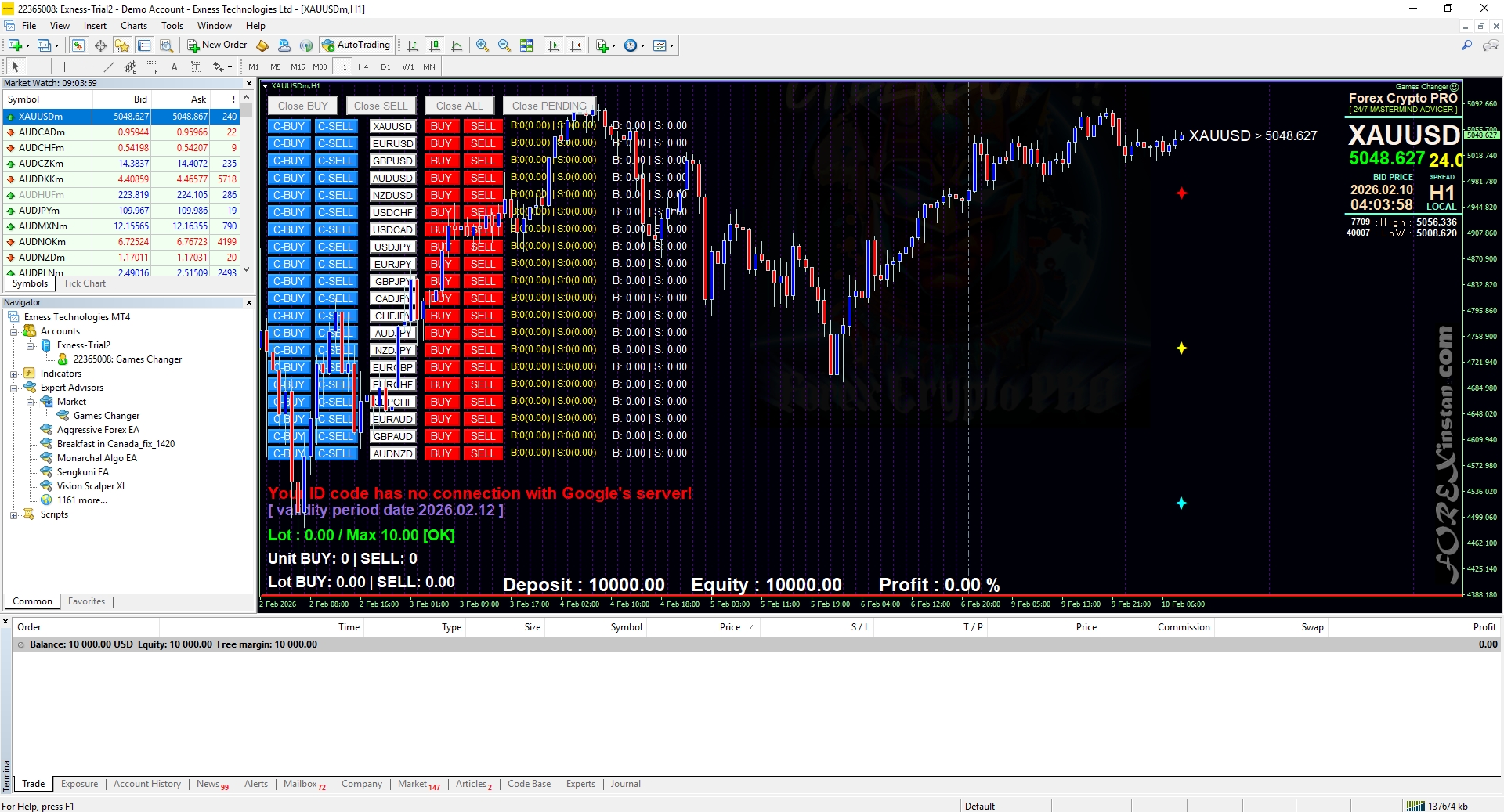Select the Crosshair tool
The width and height of the screenshot is (1504, 812).
point(38,67)
